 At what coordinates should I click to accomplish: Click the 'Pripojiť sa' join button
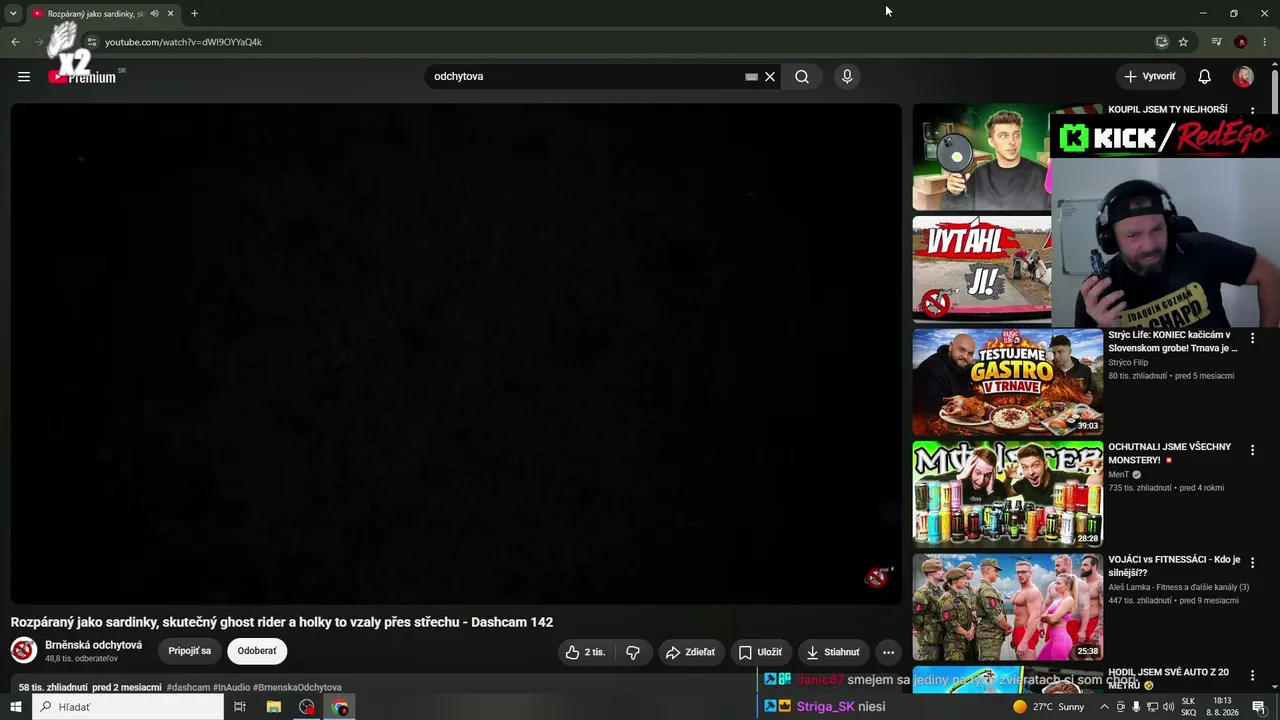189,651
